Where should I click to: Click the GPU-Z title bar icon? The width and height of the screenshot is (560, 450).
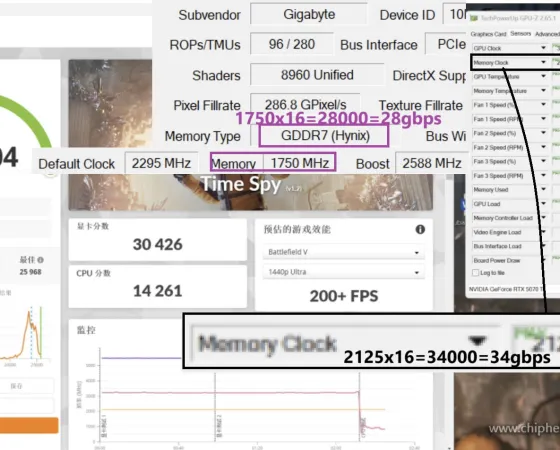tap(474, 18)
